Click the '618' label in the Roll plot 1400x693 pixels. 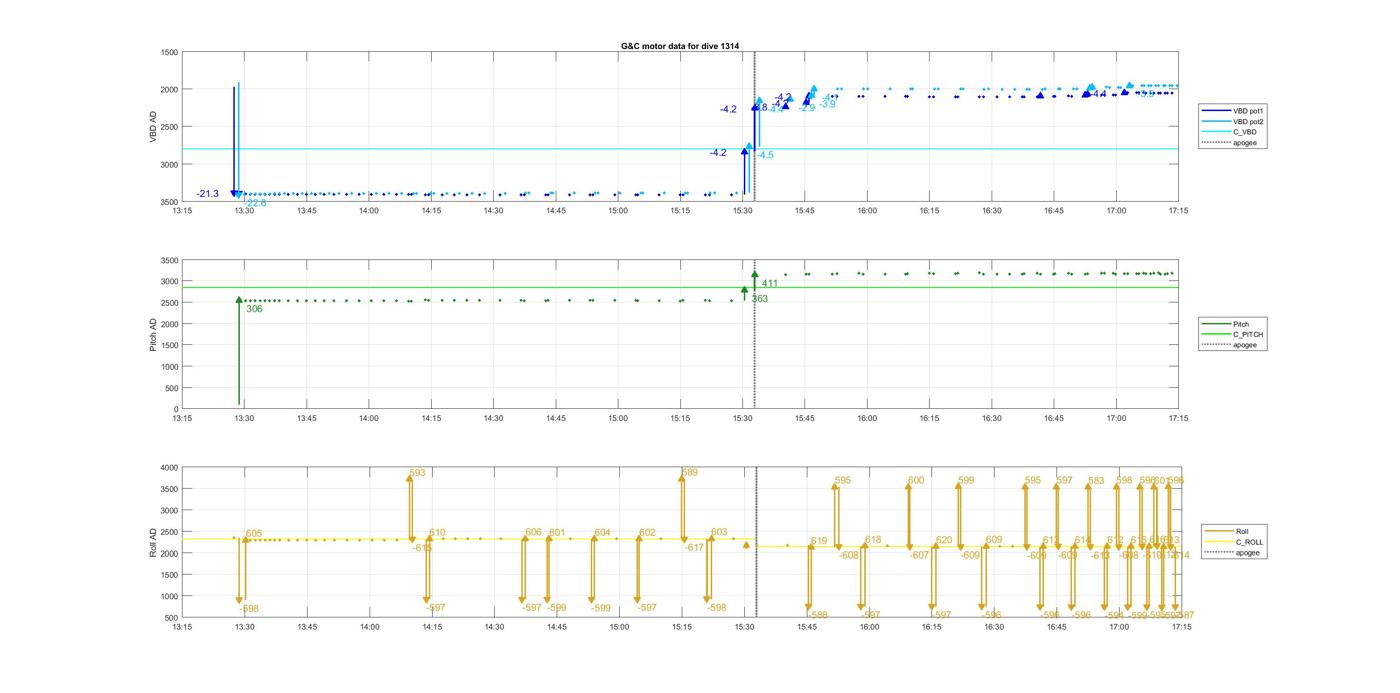coord(873,540)
